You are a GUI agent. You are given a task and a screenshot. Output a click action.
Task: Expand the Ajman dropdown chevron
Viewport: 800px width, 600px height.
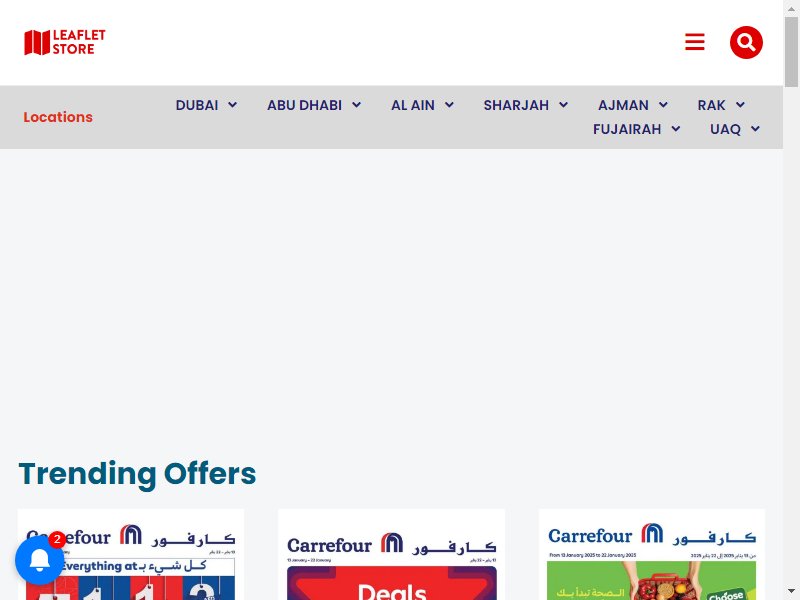[x=663, y=105]
